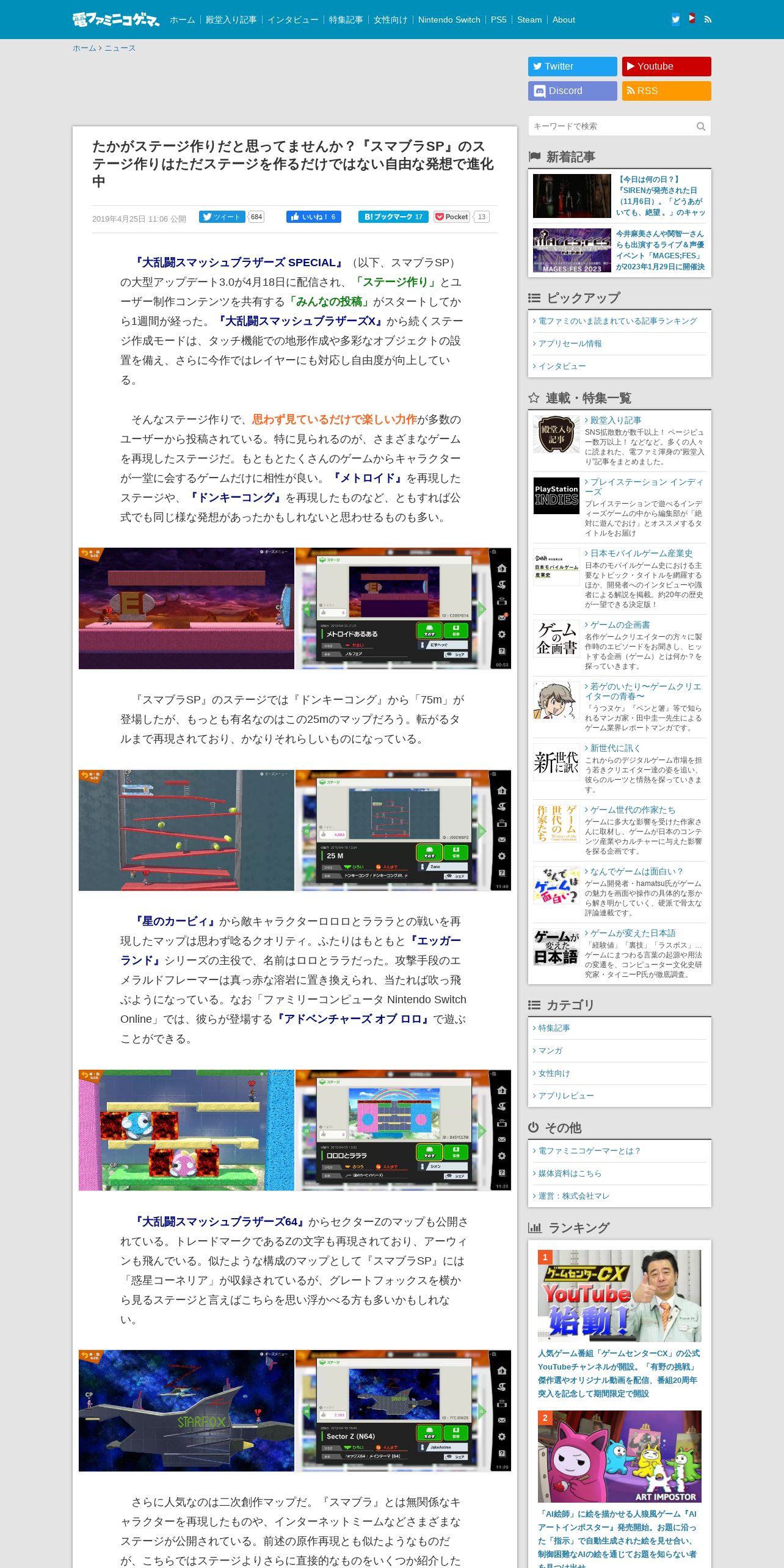Open the Metroid stage gameplay screenshot
Image resolution: width=784 pixels, height=1568 pixels.
pos(186,608)
